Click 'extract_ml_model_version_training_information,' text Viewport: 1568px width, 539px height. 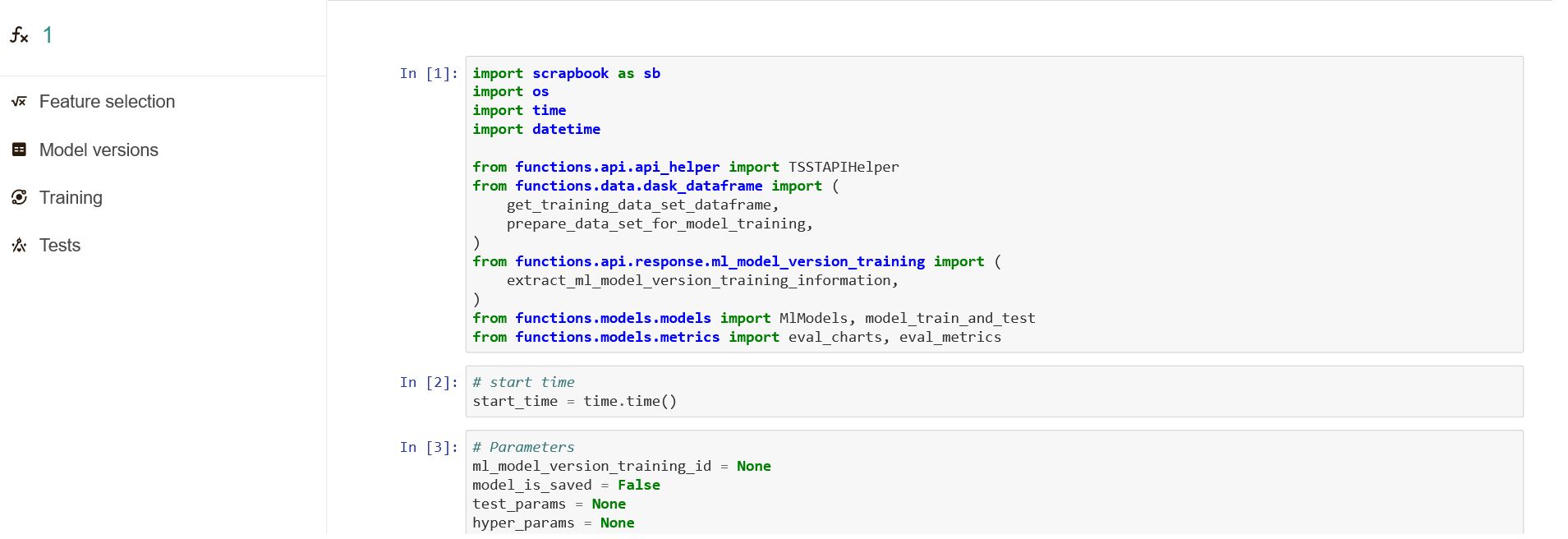[702, 280]
